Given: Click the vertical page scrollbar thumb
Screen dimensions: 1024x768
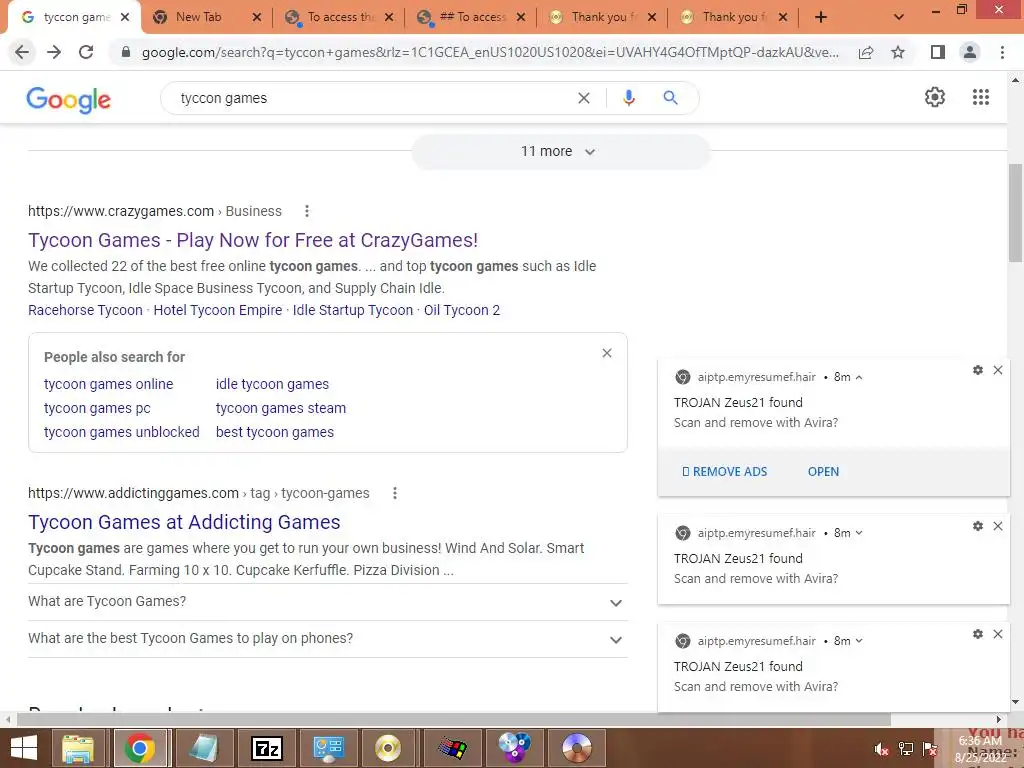Looking at the screenshot, I should pyautogui.click(x=1015, y=212).
